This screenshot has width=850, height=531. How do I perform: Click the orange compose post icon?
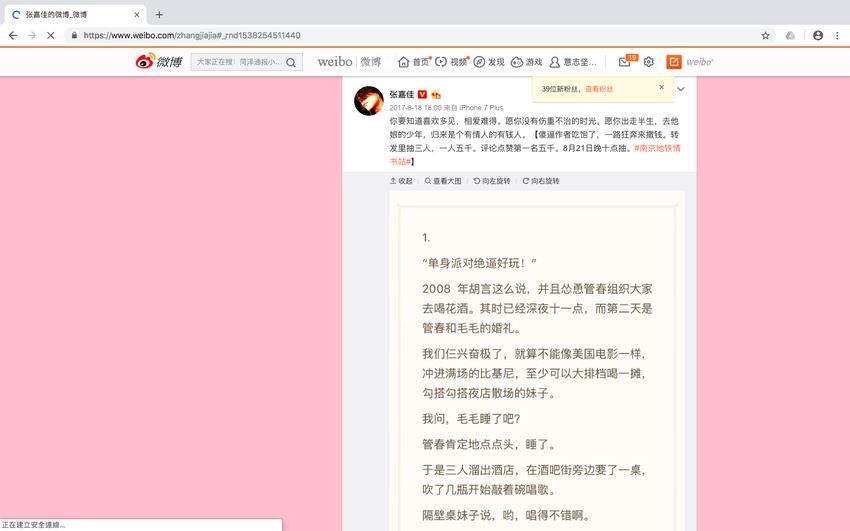click(674, 62)
